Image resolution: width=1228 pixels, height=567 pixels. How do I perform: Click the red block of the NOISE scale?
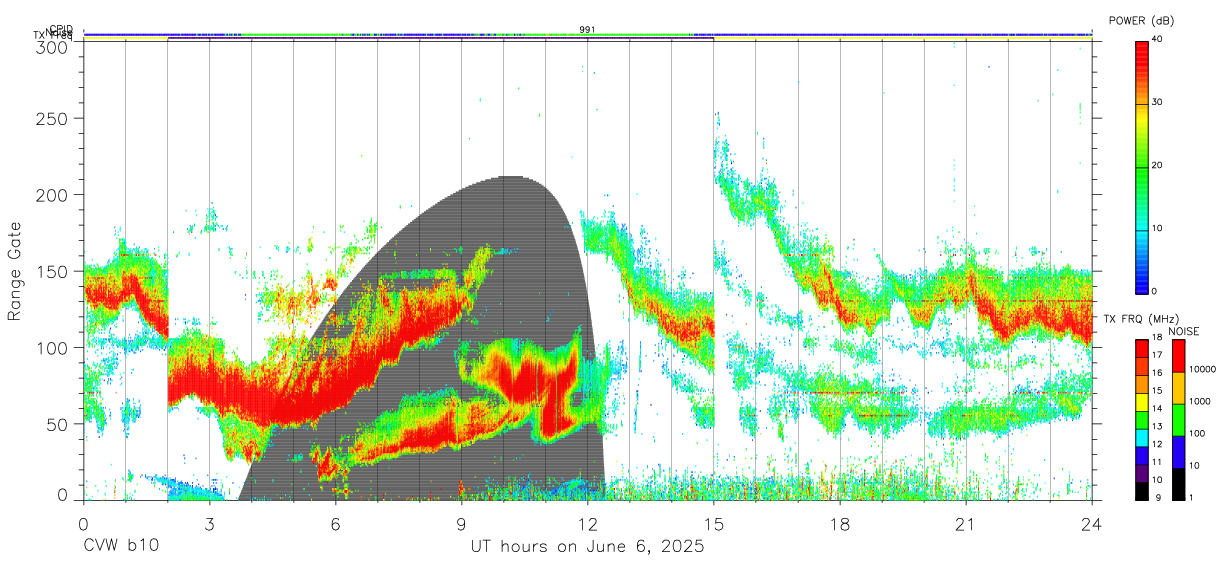click(1180, 355)
